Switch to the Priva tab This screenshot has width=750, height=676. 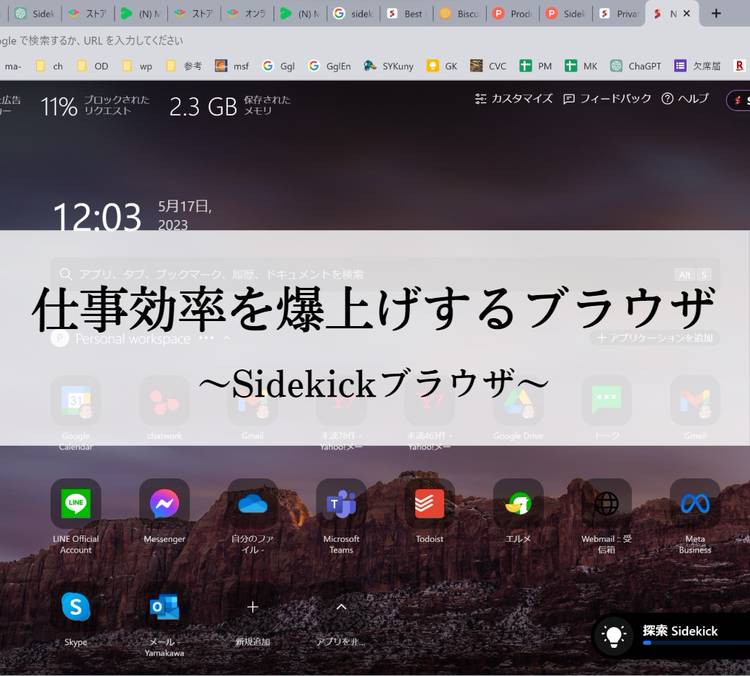(619, 13)
